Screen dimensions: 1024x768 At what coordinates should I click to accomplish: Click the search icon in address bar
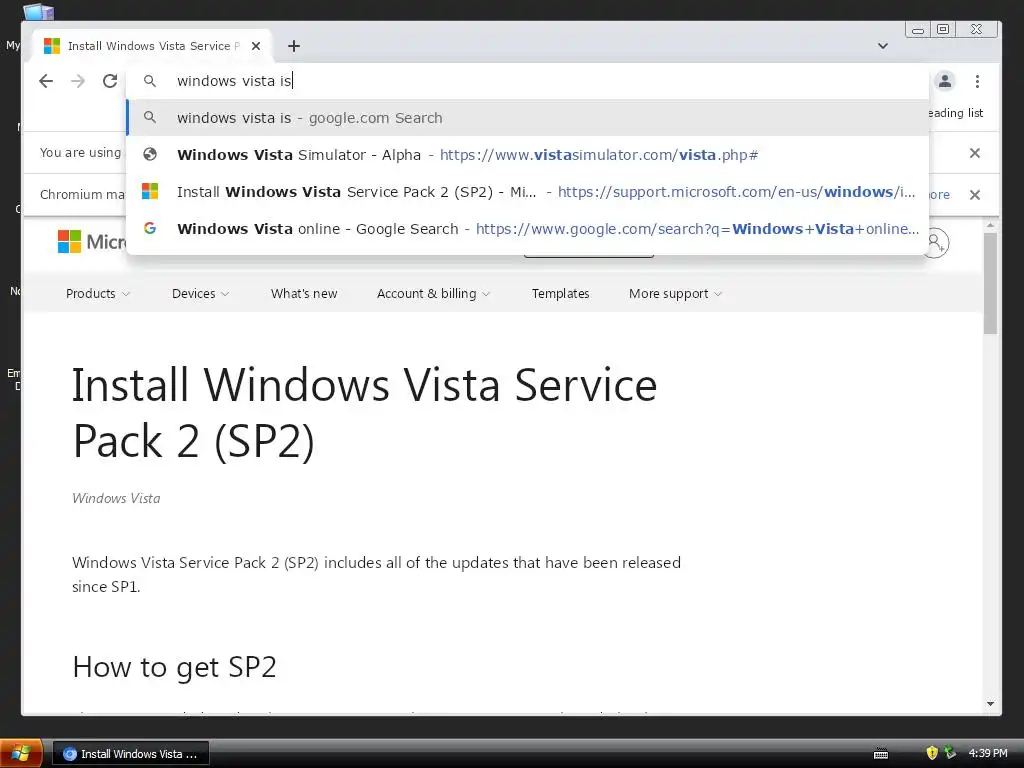pyautogui.click(x=150, y=81)
